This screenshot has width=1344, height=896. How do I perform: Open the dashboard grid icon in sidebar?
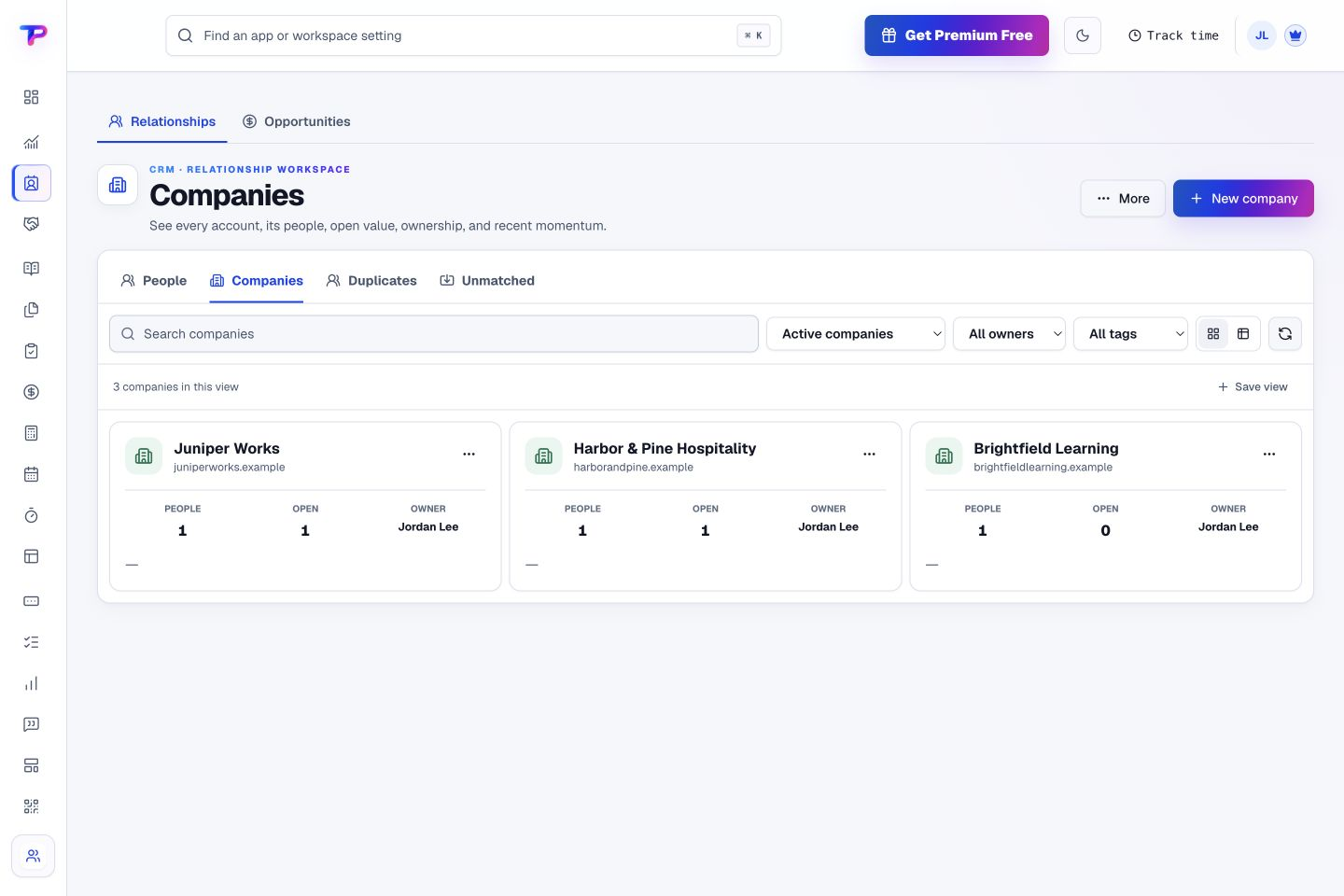31,97
